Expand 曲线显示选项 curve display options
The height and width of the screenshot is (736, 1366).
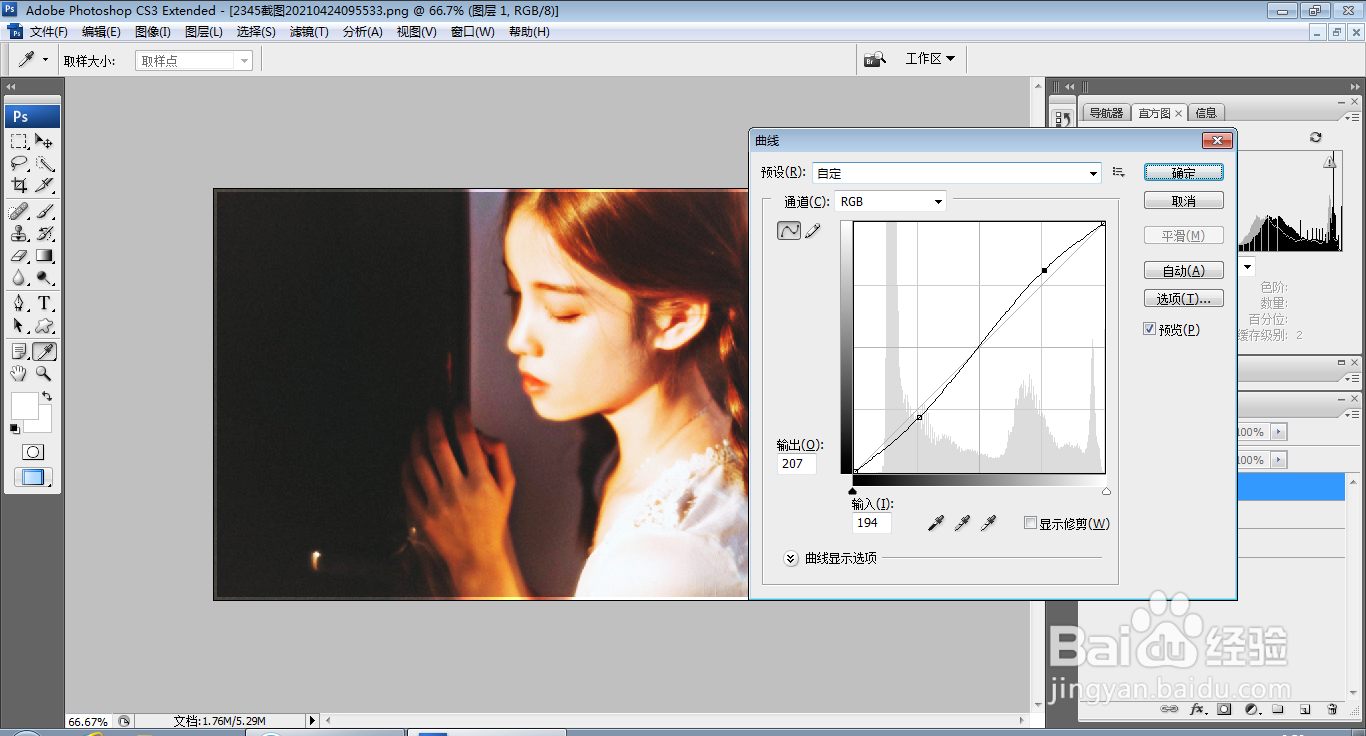tap(791, 558)
